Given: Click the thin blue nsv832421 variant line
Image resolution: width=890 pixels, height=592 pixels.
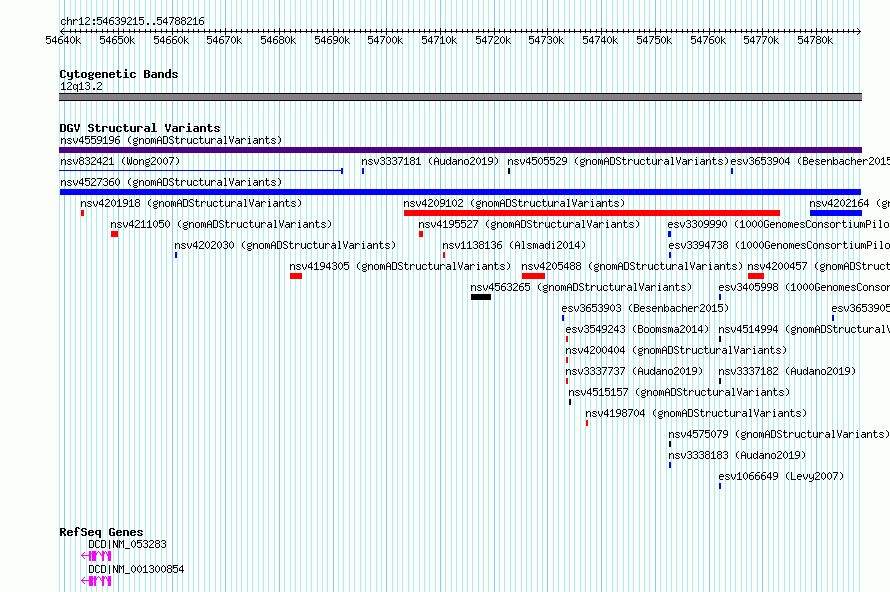Looking at the screenshot, I should pos(201,170).
